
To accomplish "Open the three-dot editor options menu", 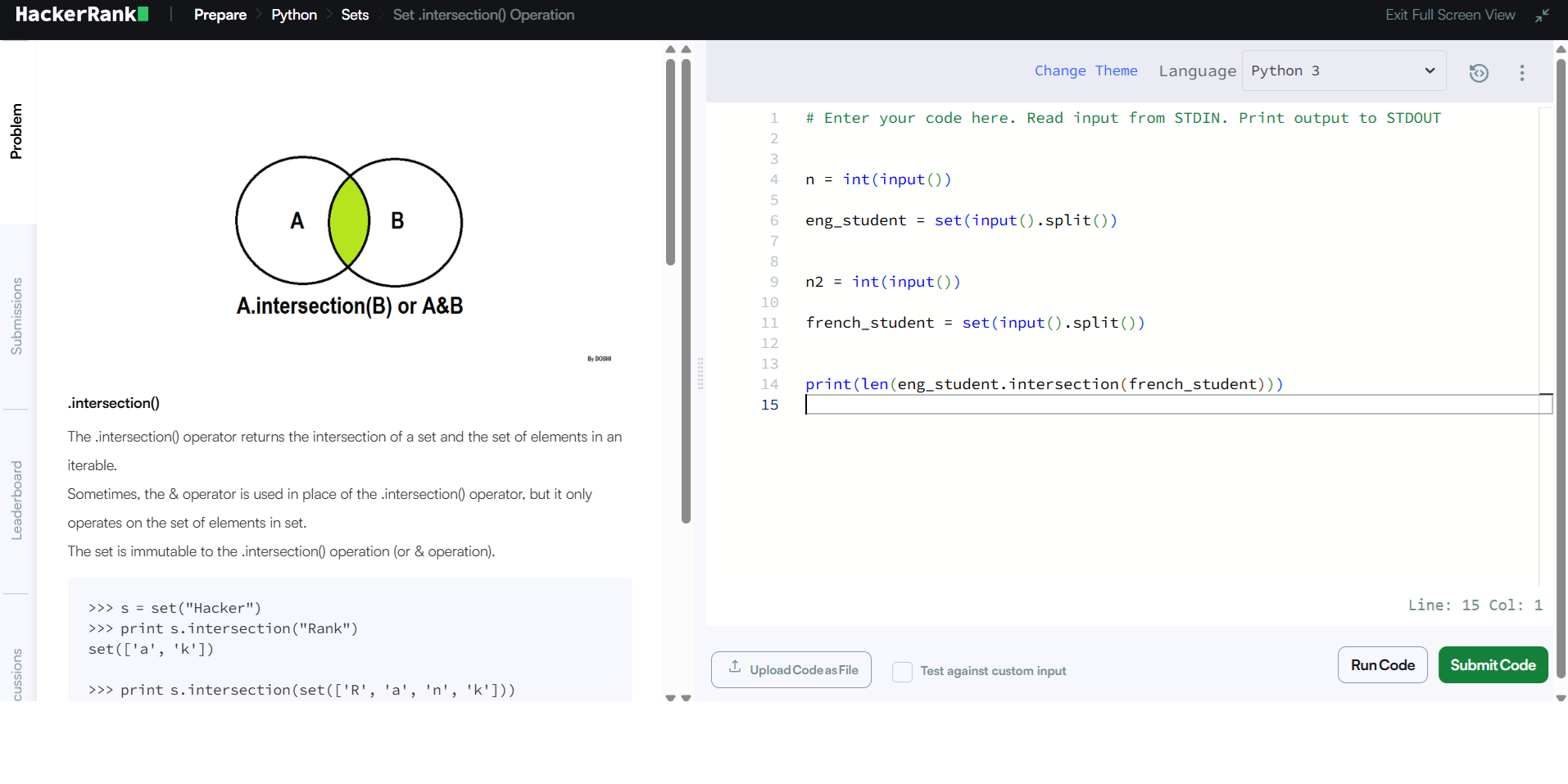I will 1521,72.
